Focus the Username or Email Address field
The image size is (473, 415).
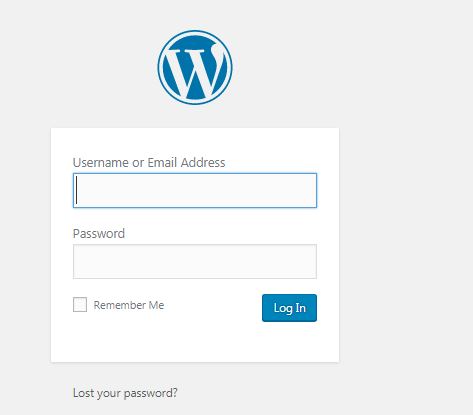(195, 190)
